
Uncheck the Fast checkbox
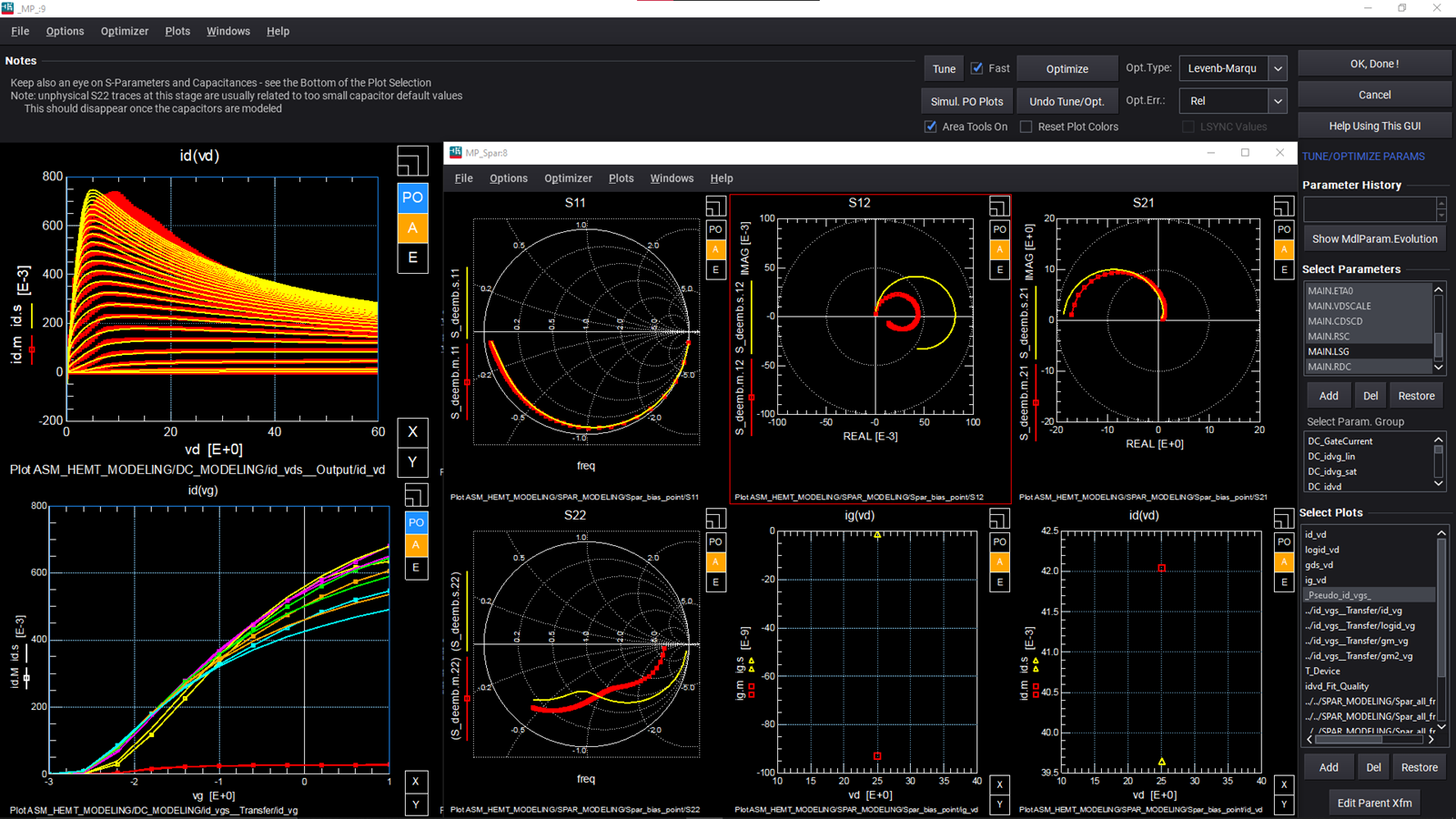978,67
